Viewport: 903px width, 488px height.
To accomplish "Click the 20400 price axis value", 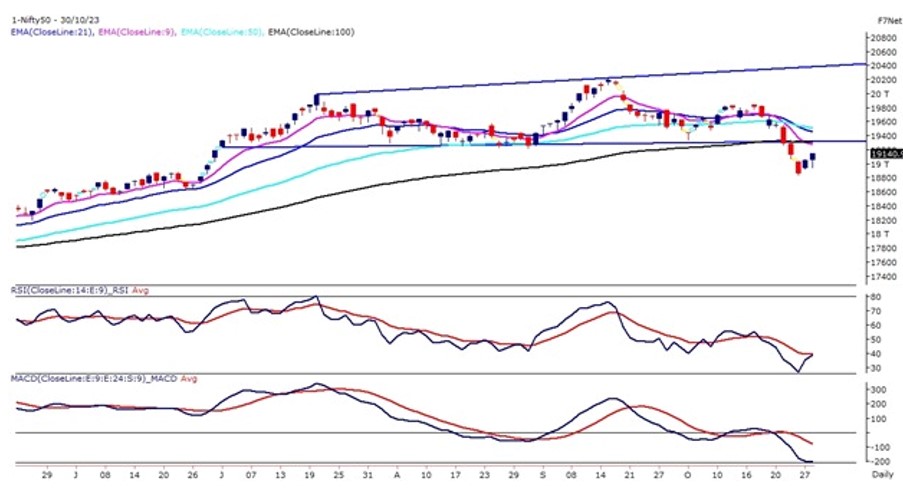I will [x=883, y=66].
